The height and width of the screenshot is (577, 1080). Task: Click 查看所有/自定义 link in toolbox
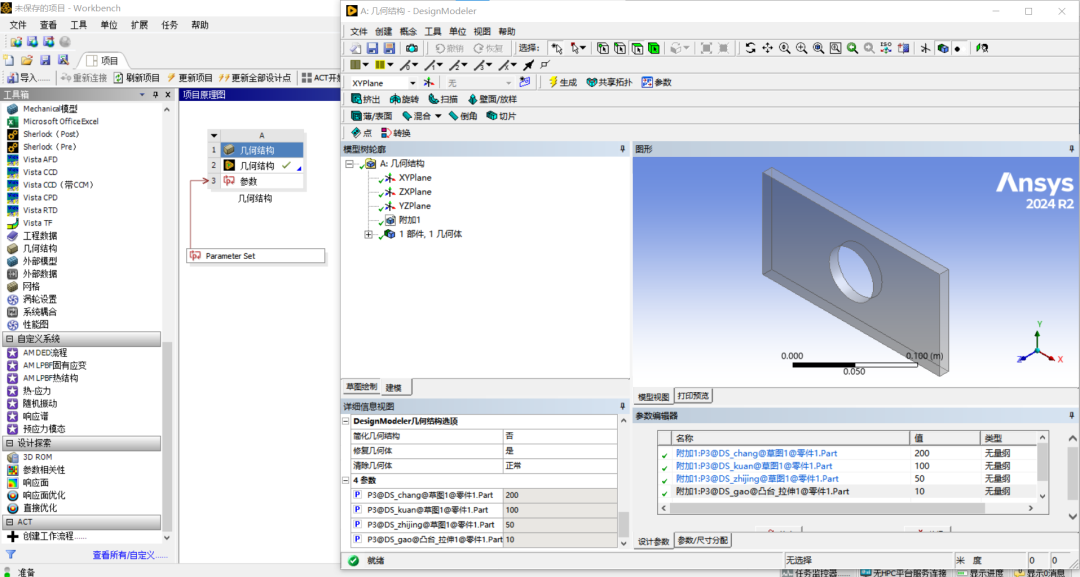pos(130,555)
